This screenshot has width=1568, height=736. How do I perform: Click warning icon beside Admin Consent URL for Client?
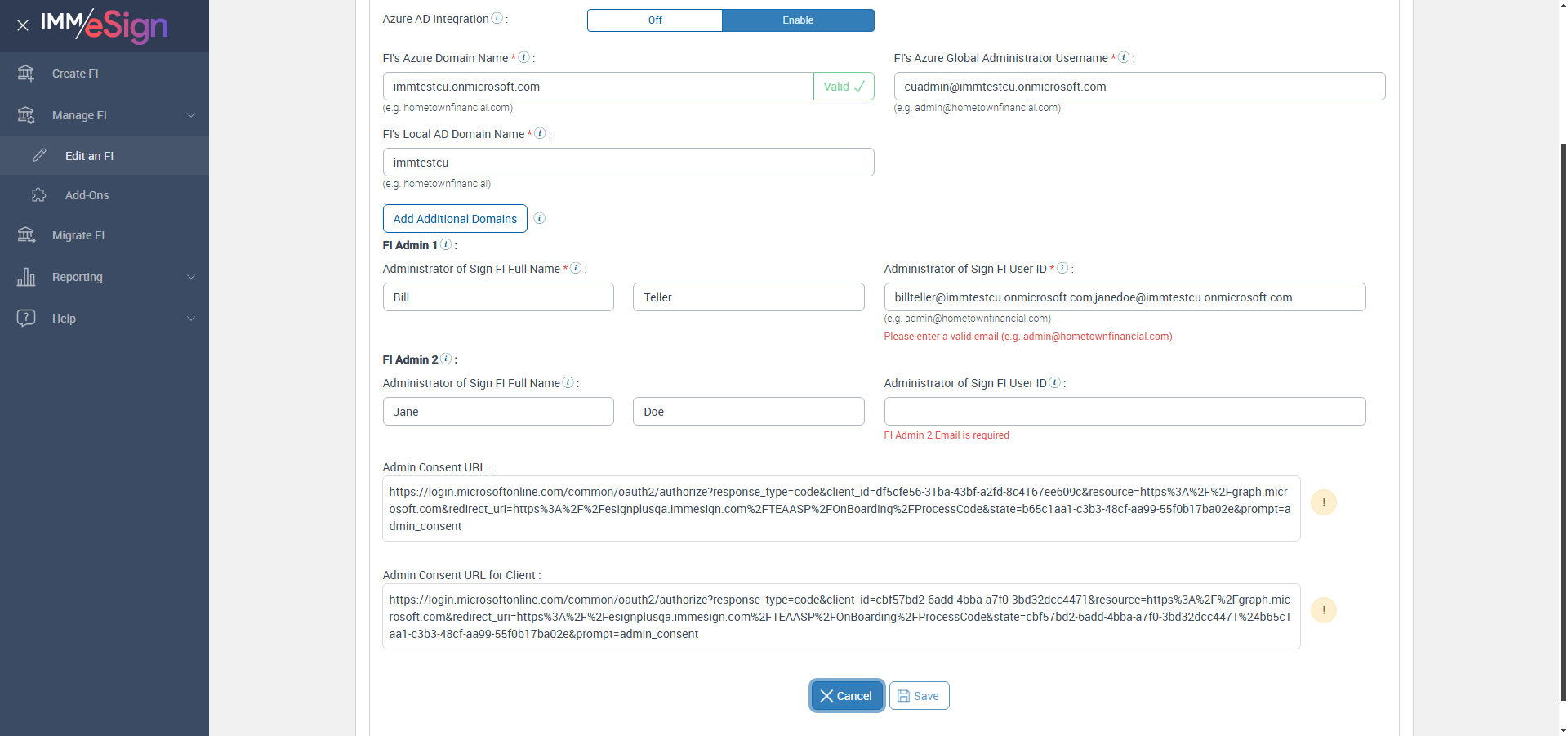coord(1323,610)
